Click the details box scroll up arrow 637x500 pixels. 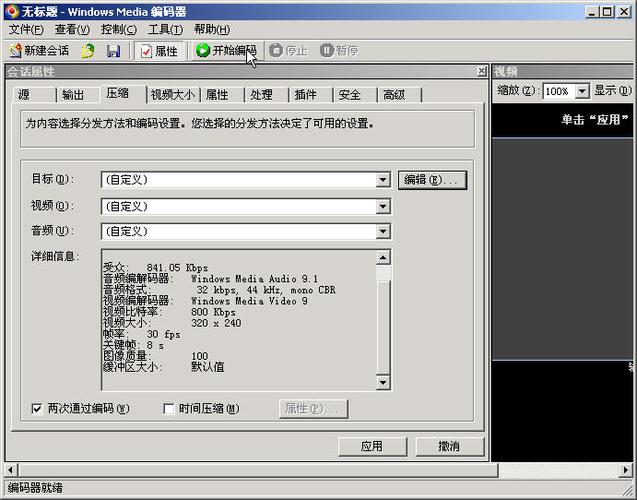pyautogui.click(x=383, y=257)
